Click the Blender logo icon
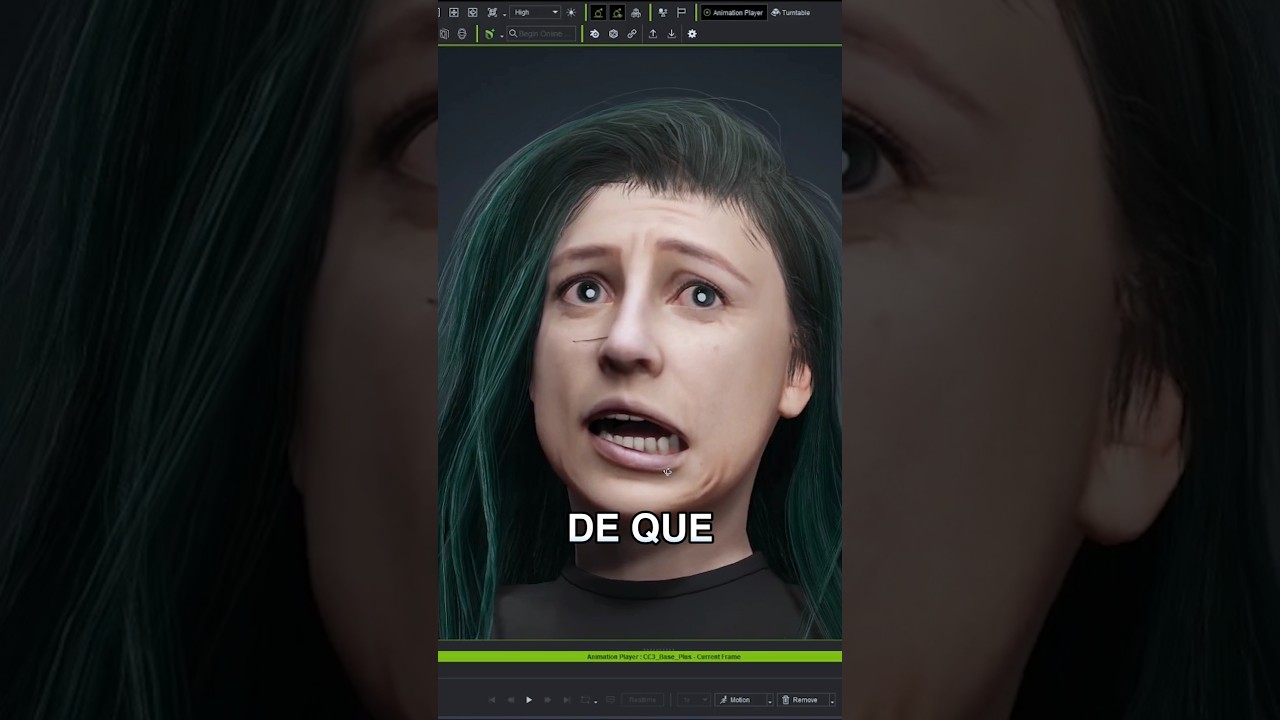 click(594, 34)
